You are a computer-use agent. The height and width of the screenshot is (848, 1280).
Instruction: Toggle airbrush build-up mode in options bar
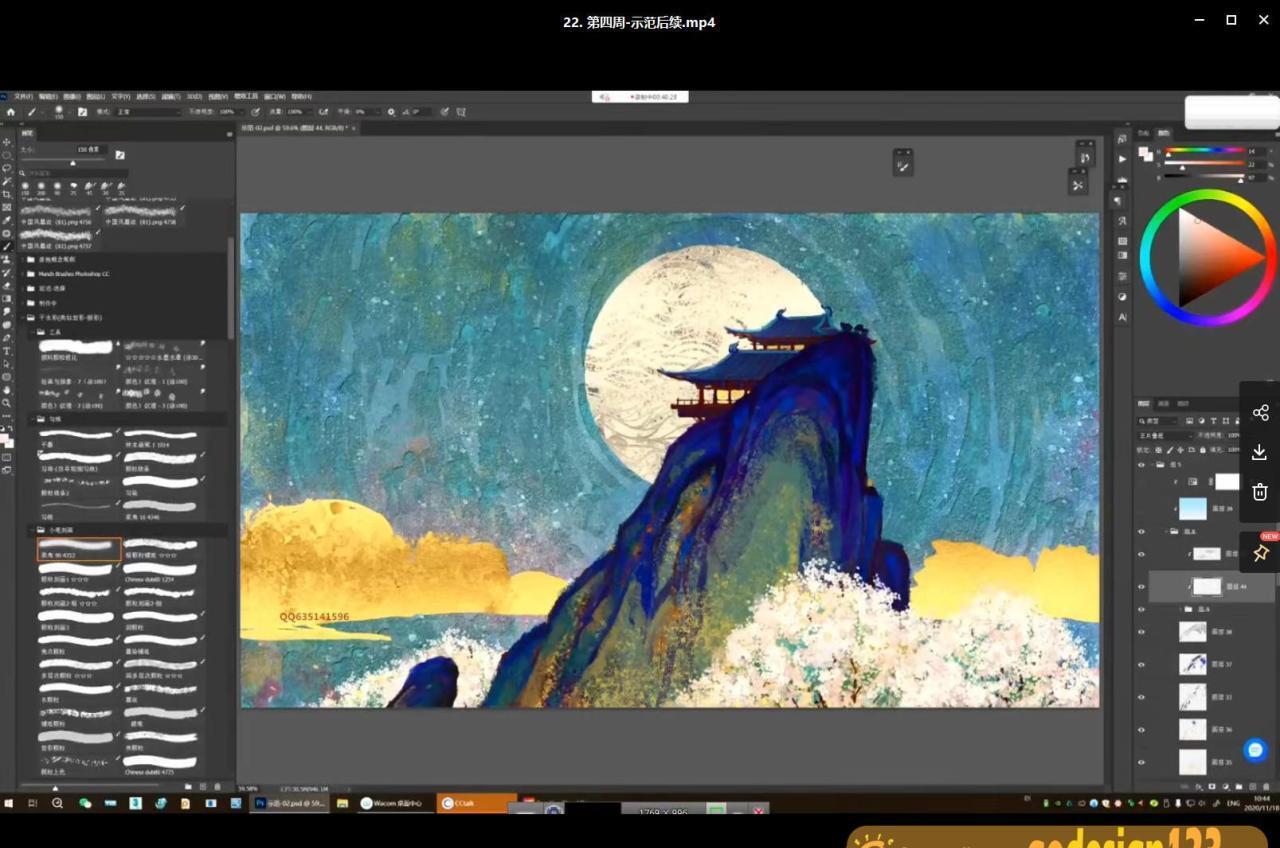pos(324,112)
